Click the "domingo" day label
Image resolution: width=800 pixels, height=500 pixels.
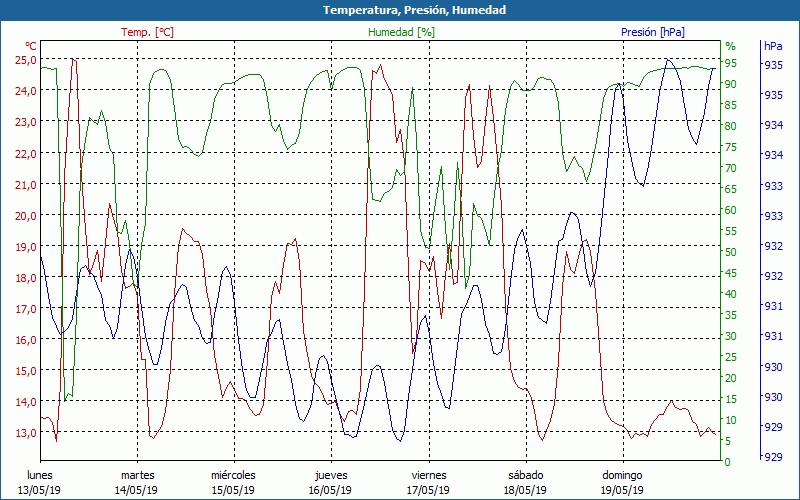tap(622, 476)
